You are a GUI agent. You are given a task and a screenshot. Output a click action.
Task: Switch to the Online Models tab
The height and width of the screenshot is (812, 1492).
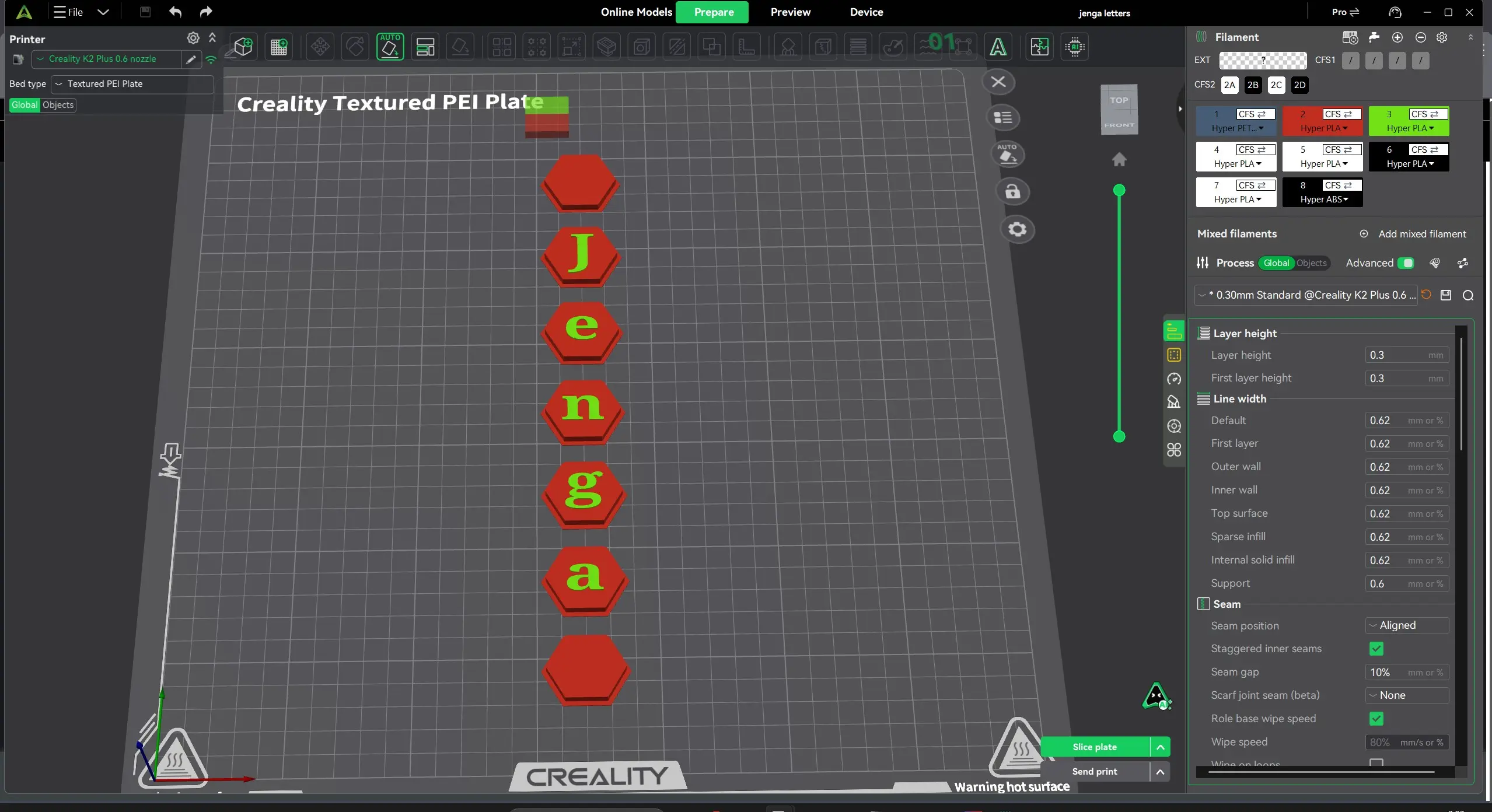pyautogui.click(x=637, y=12)
